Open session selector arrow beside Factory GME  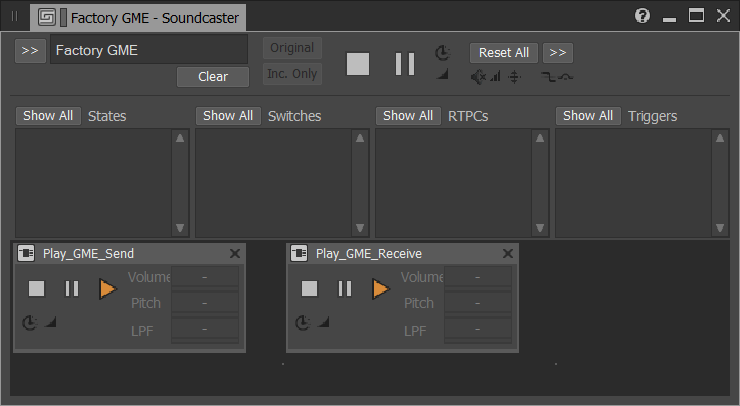pyautogui.click(x=30, y=51)
